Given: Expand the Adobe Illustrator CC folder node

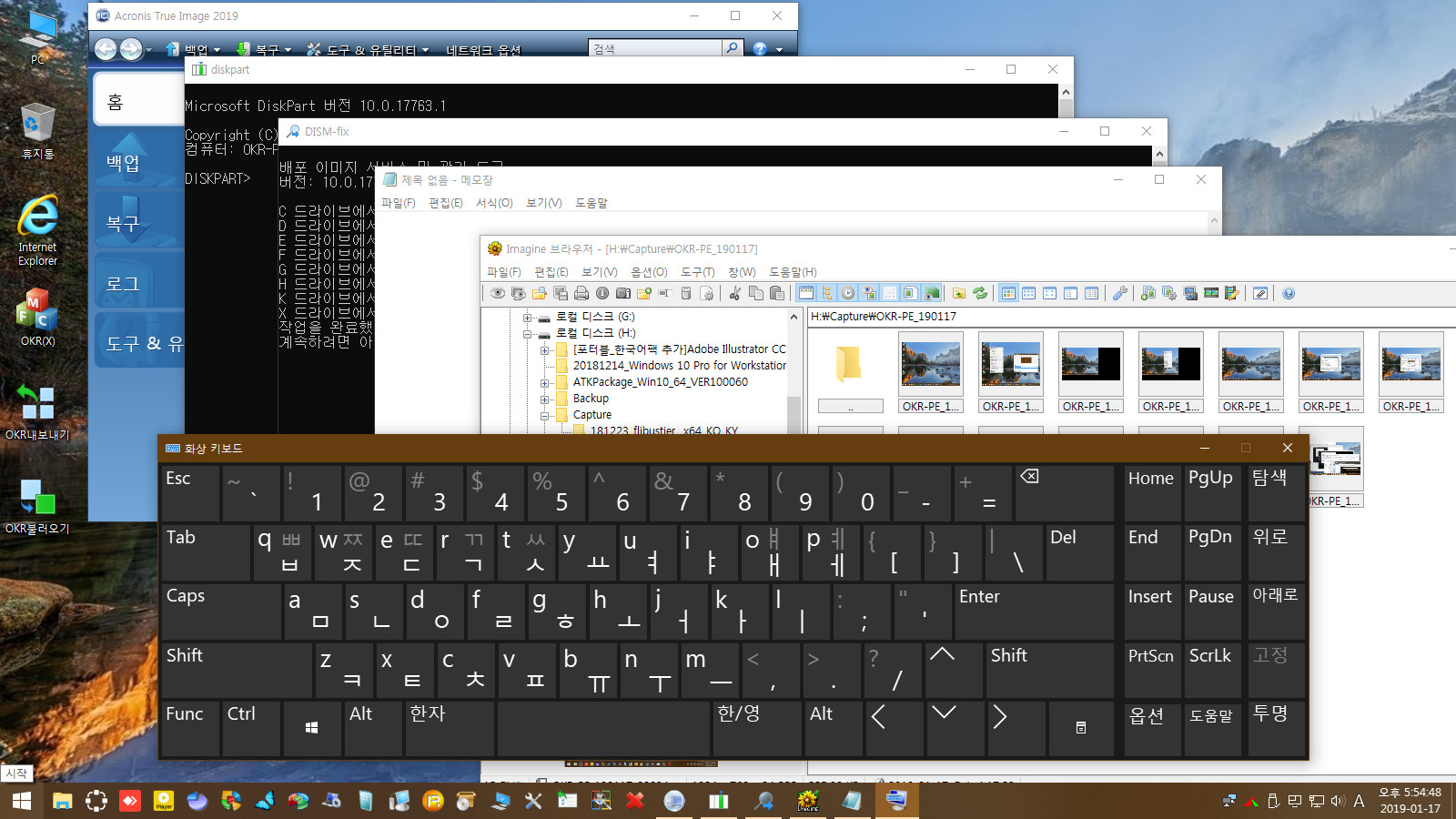Looking at the screenshot, I should 544,350.
